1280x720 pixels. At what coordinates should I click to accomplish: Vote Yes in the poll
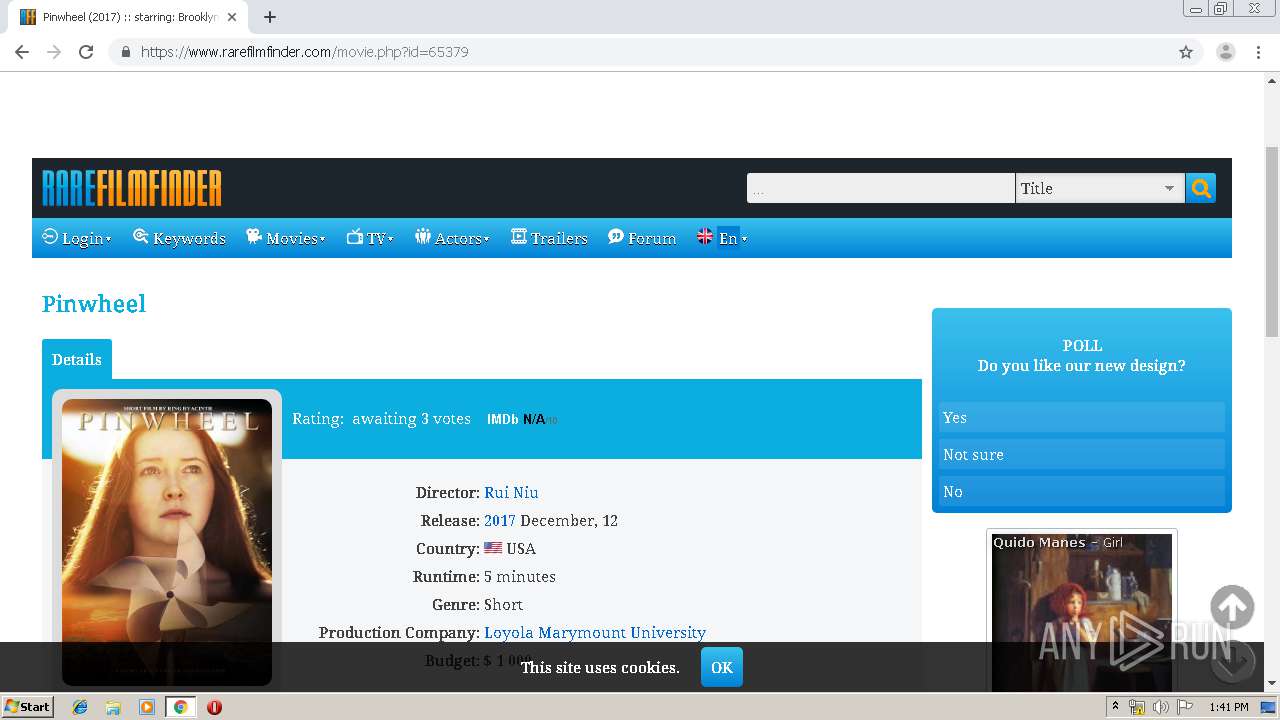1082,417
